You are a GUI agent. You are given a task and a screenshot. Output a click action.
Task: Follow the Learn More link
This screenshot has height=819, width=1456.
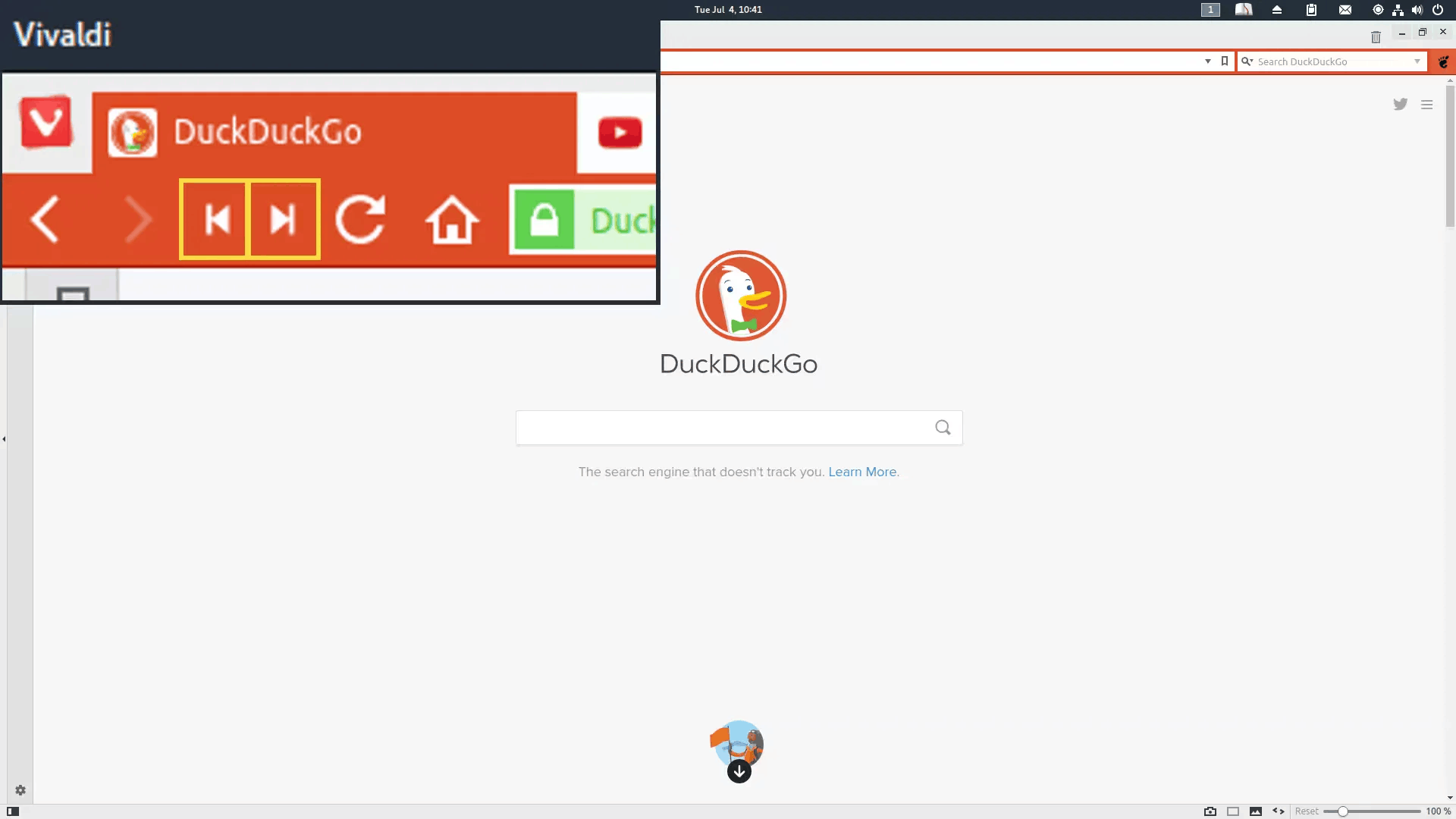[x=862, y=472]
